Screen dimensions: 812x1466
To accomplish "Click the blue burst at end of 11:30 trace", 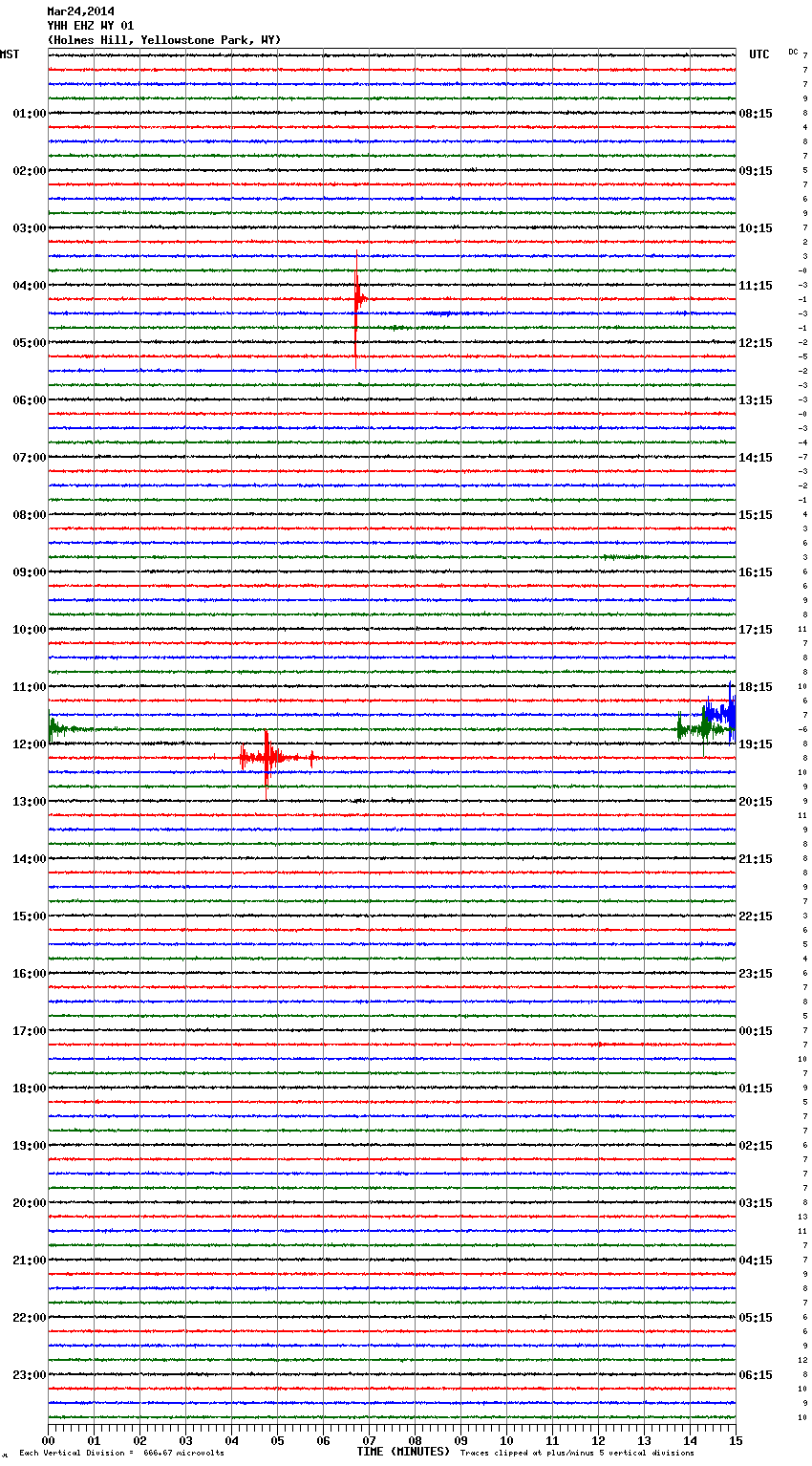I will (719, 713).
